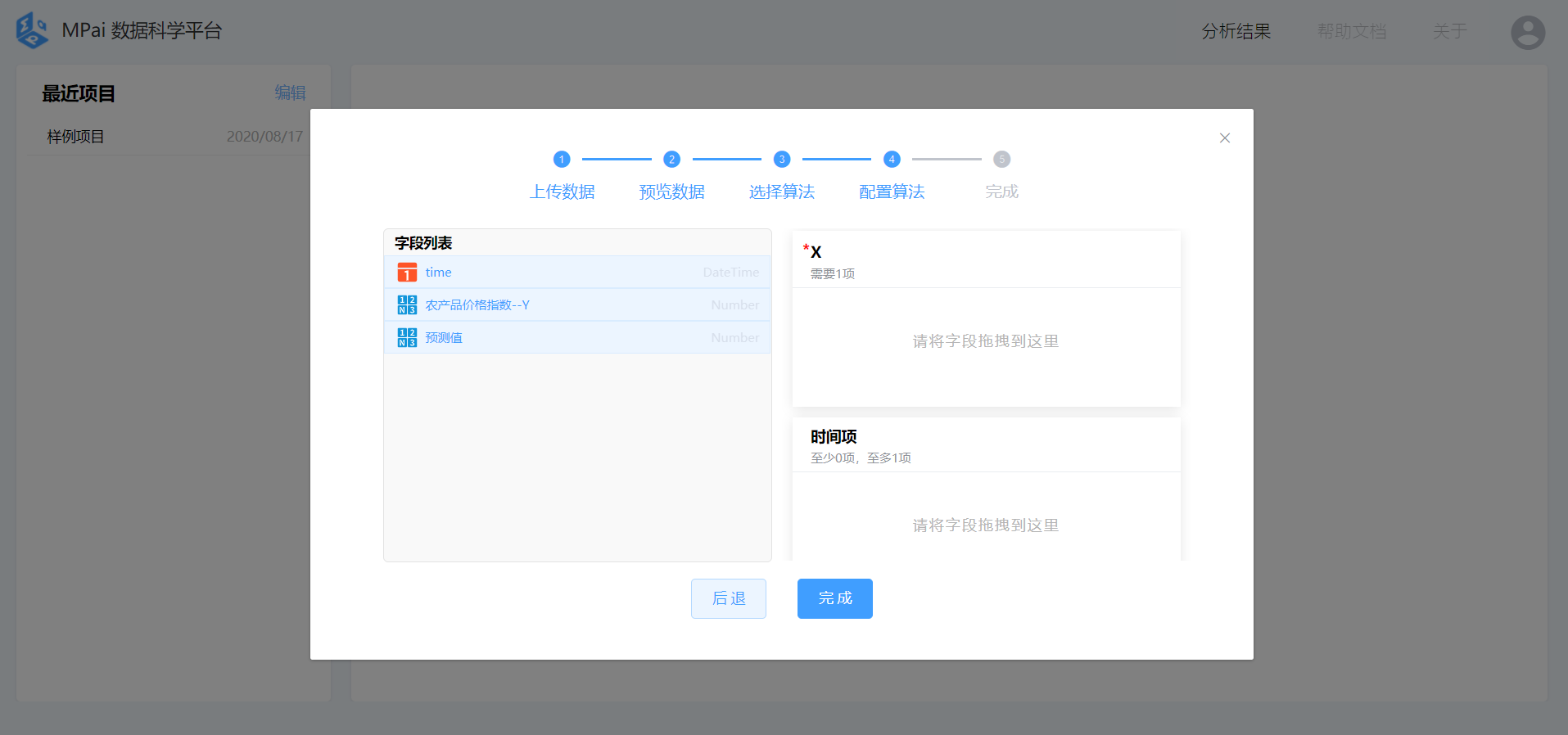Screen dimensions: 1568x735
Task: Select the time field row
Action: click(577, 273)
